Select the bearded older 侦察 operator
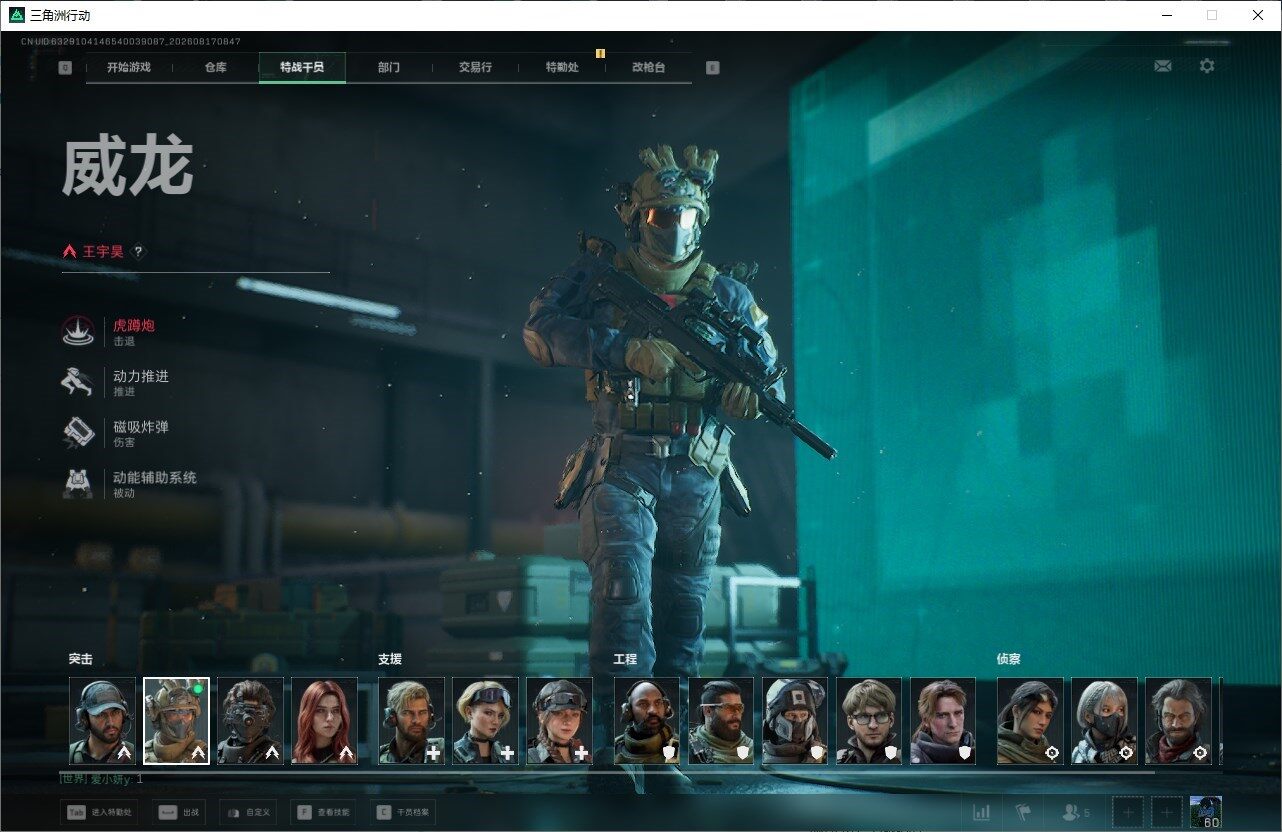This screenshot has height=832, width=1282. [1178, 721]
